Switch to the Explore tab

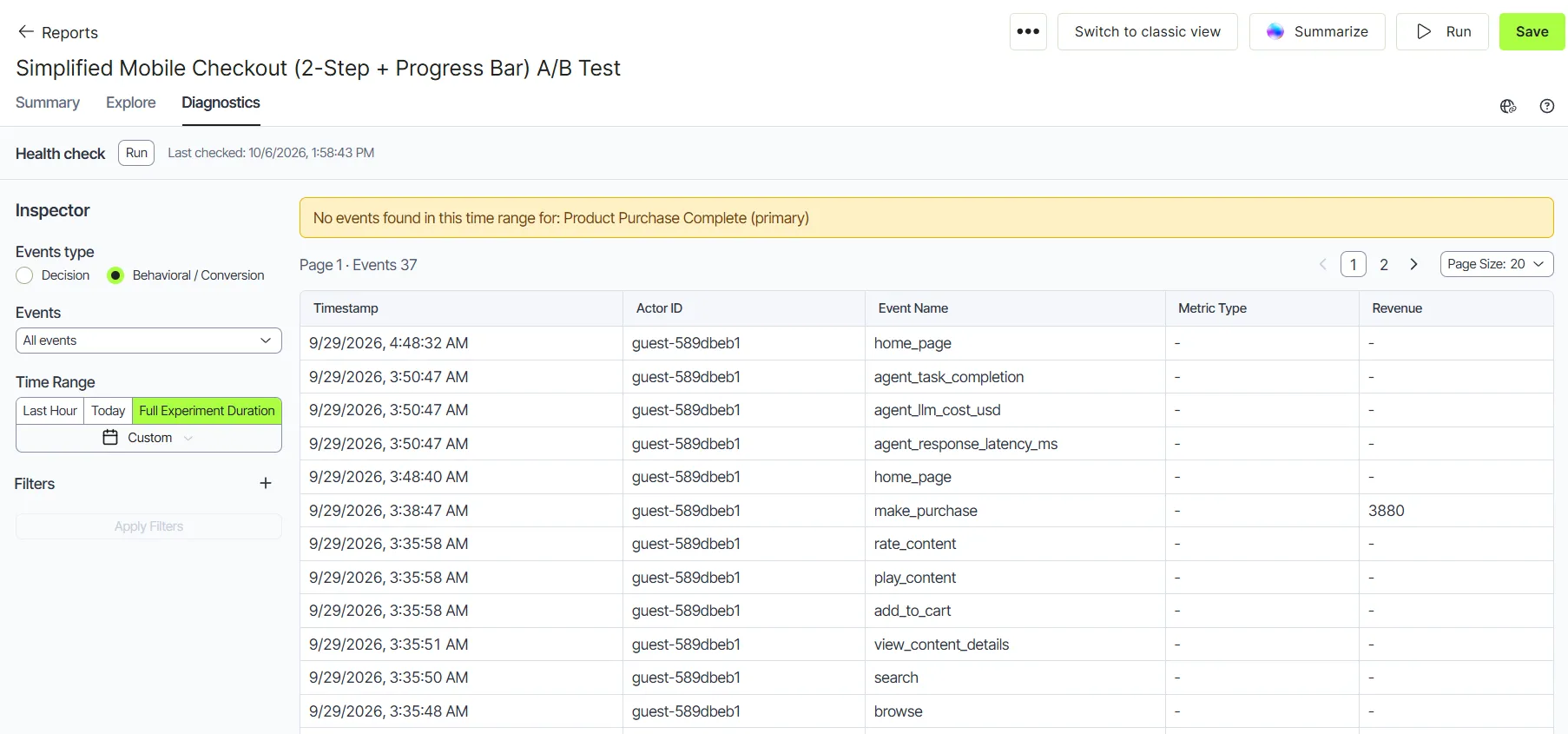pos(131,102)
